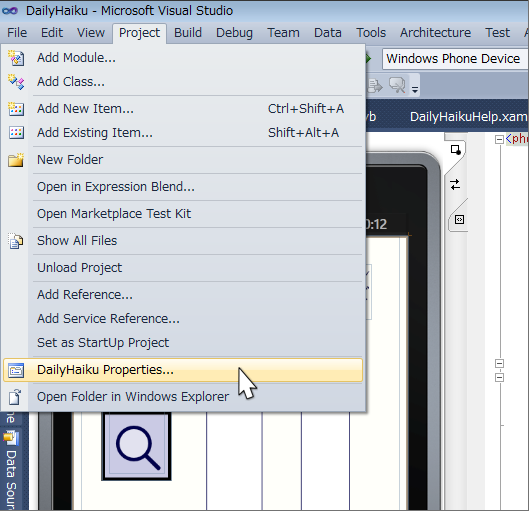The image size is (529, 511).
Task: Open the Test menu
Action: pyautogui.click(x=497, y=33)
